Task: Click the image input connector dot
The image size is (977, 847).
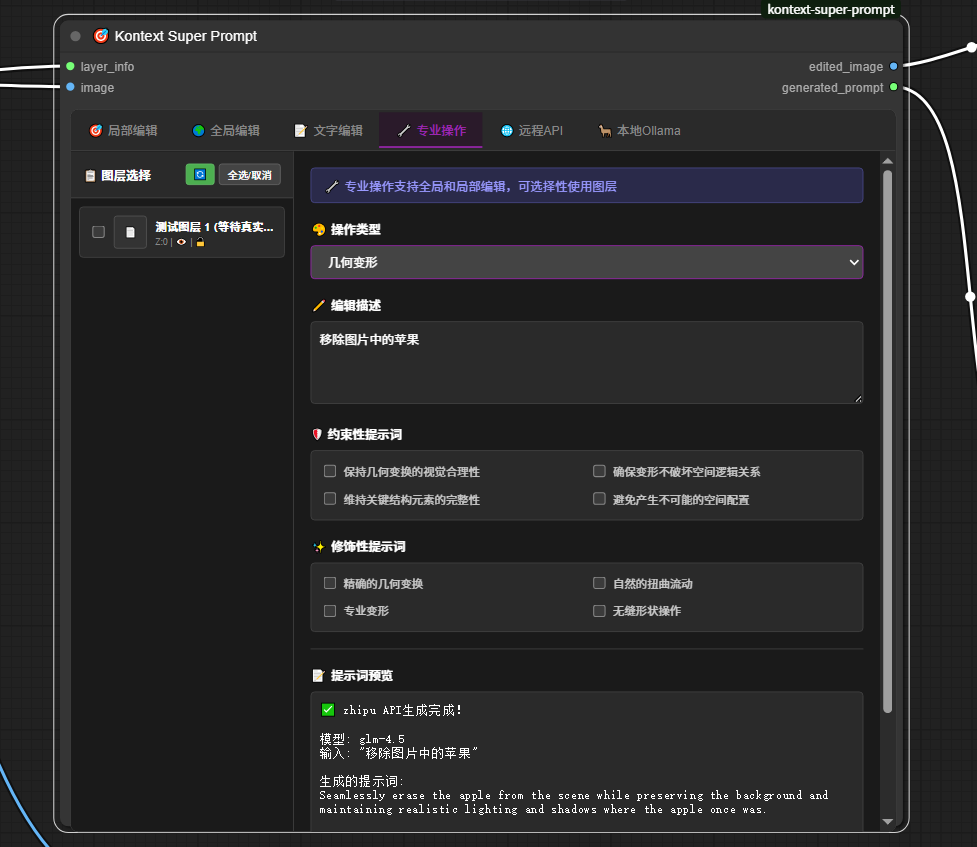Action: [x=70, y=87]
